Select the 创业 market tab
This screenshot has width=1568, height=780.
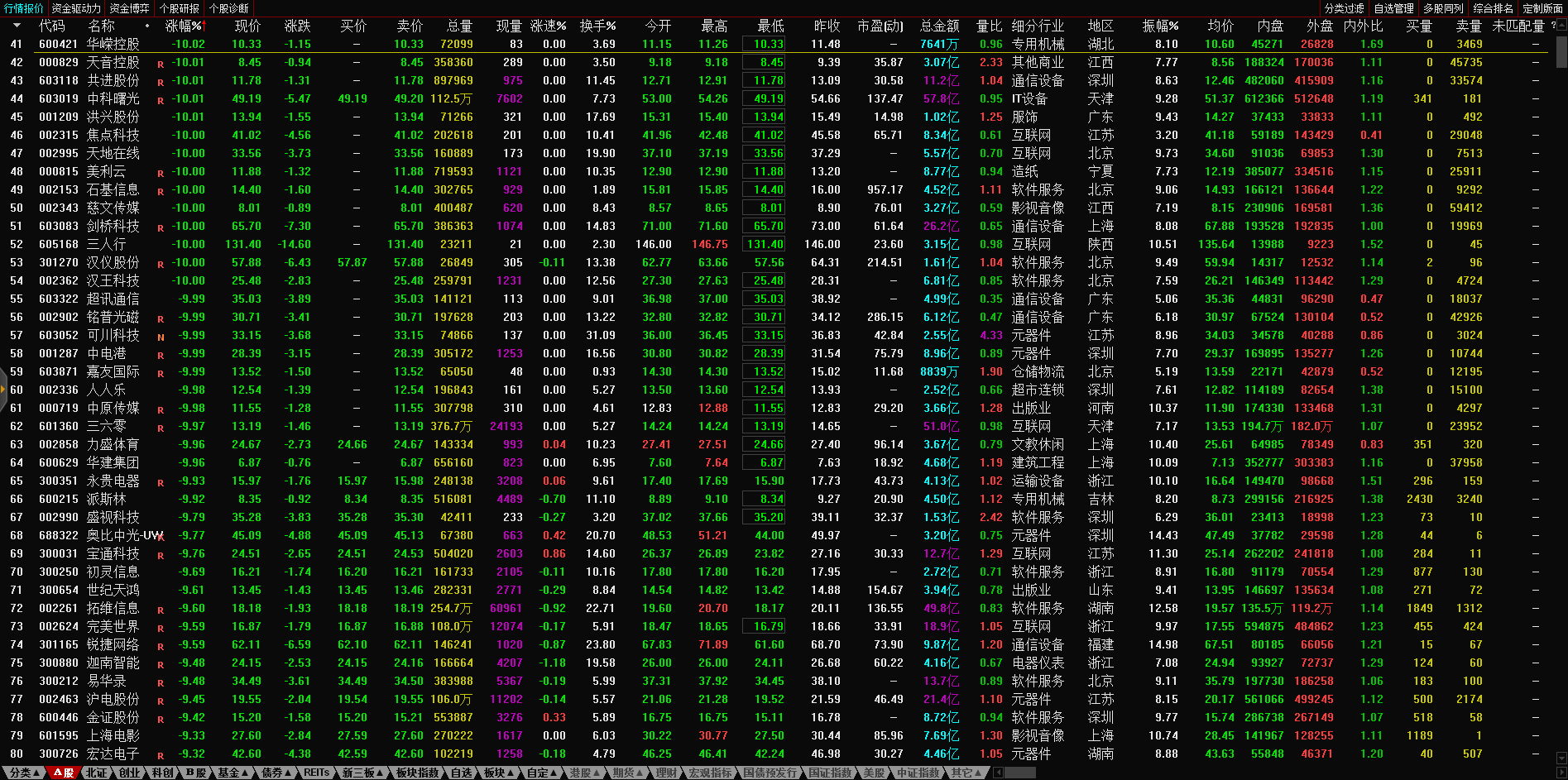[x=130, y=773]
